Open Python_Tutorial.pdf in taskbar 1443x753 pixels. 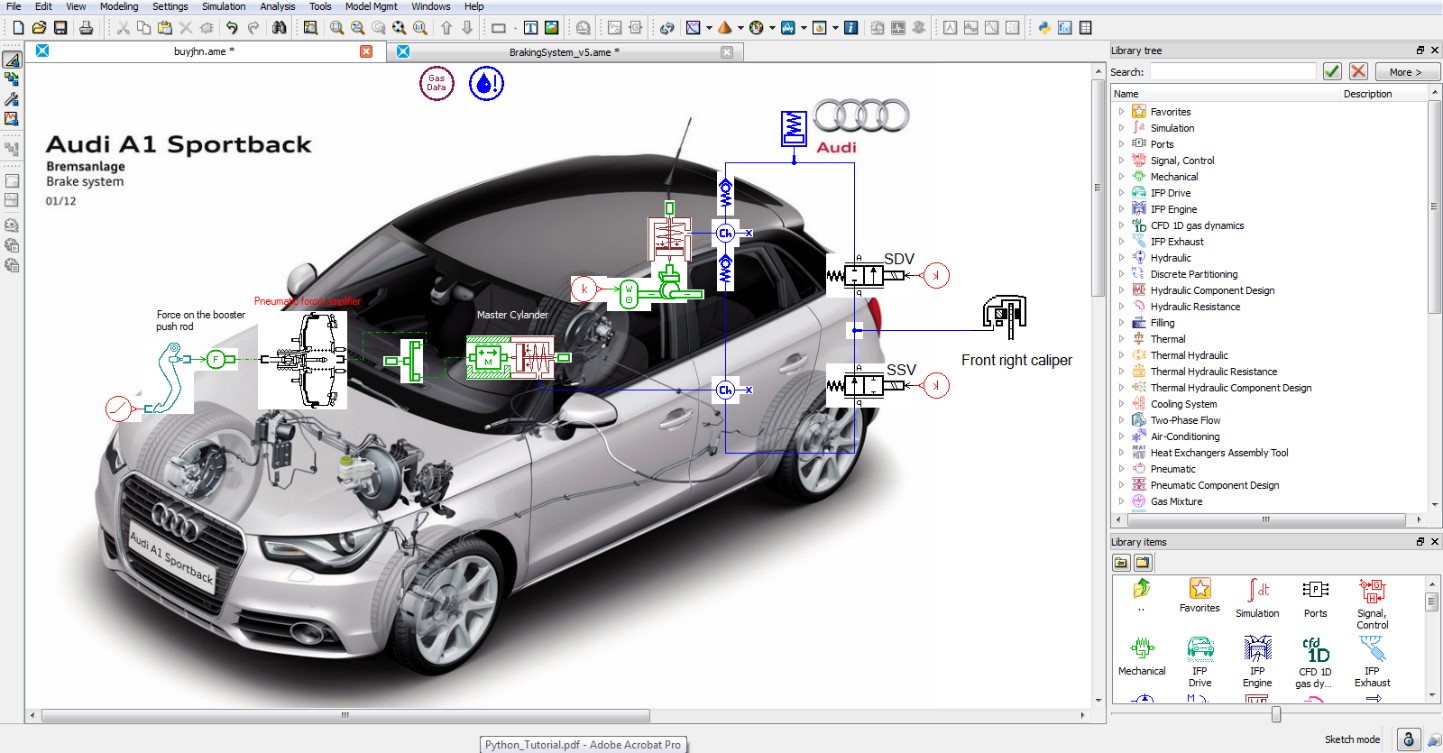582,744
